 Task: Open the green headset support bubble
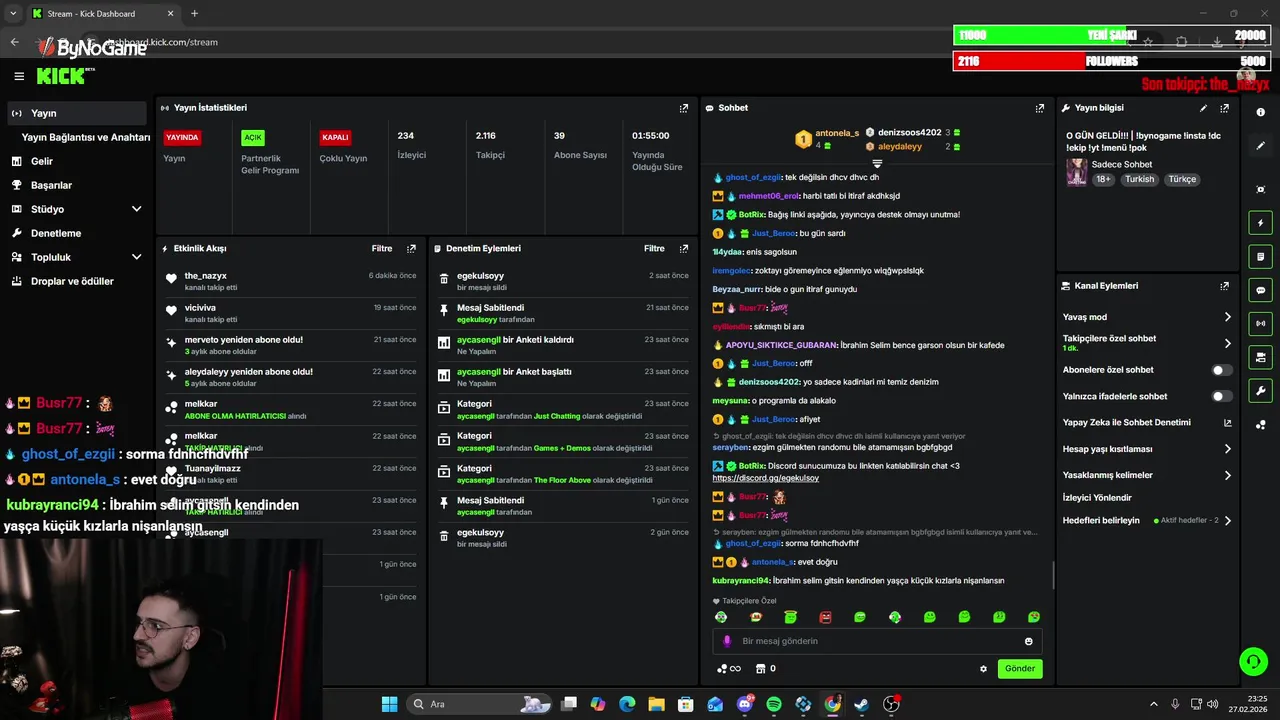tap(1253, 661)
